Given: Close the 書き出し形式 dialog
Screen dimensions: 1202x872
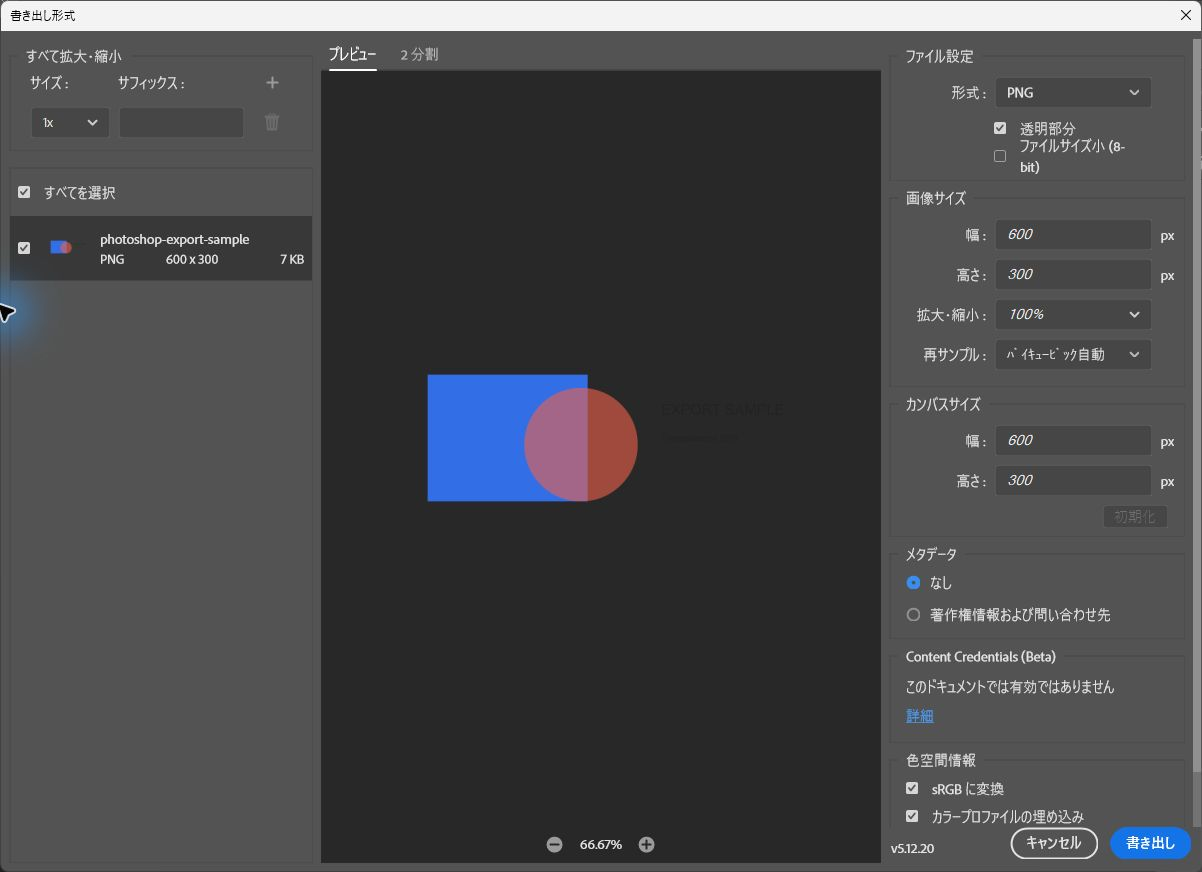Looking at the screenshot, I should pyautogui.click(x=1185, y=15).
